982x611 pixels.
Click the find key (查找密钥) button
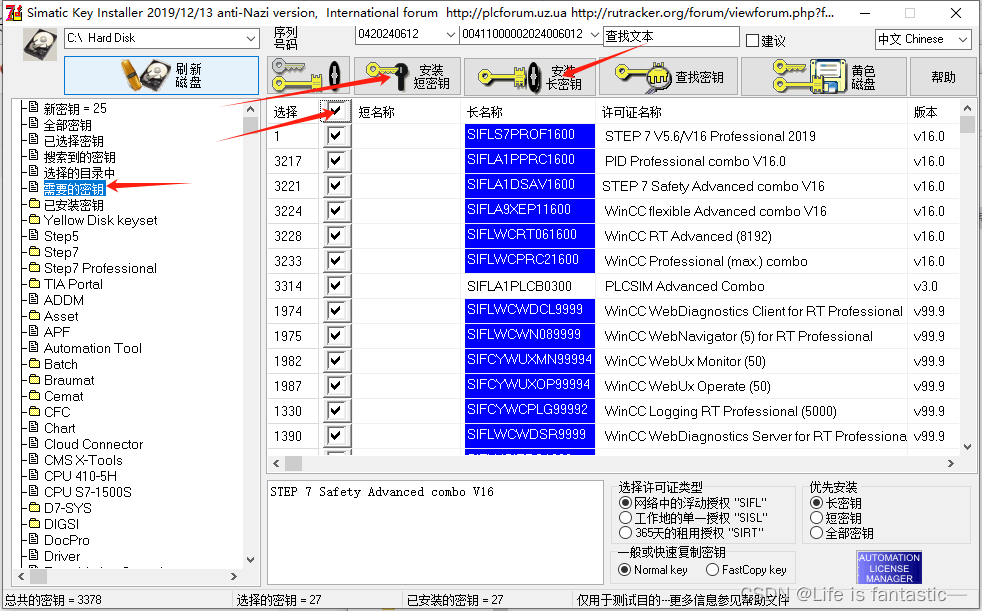[668, 76]
